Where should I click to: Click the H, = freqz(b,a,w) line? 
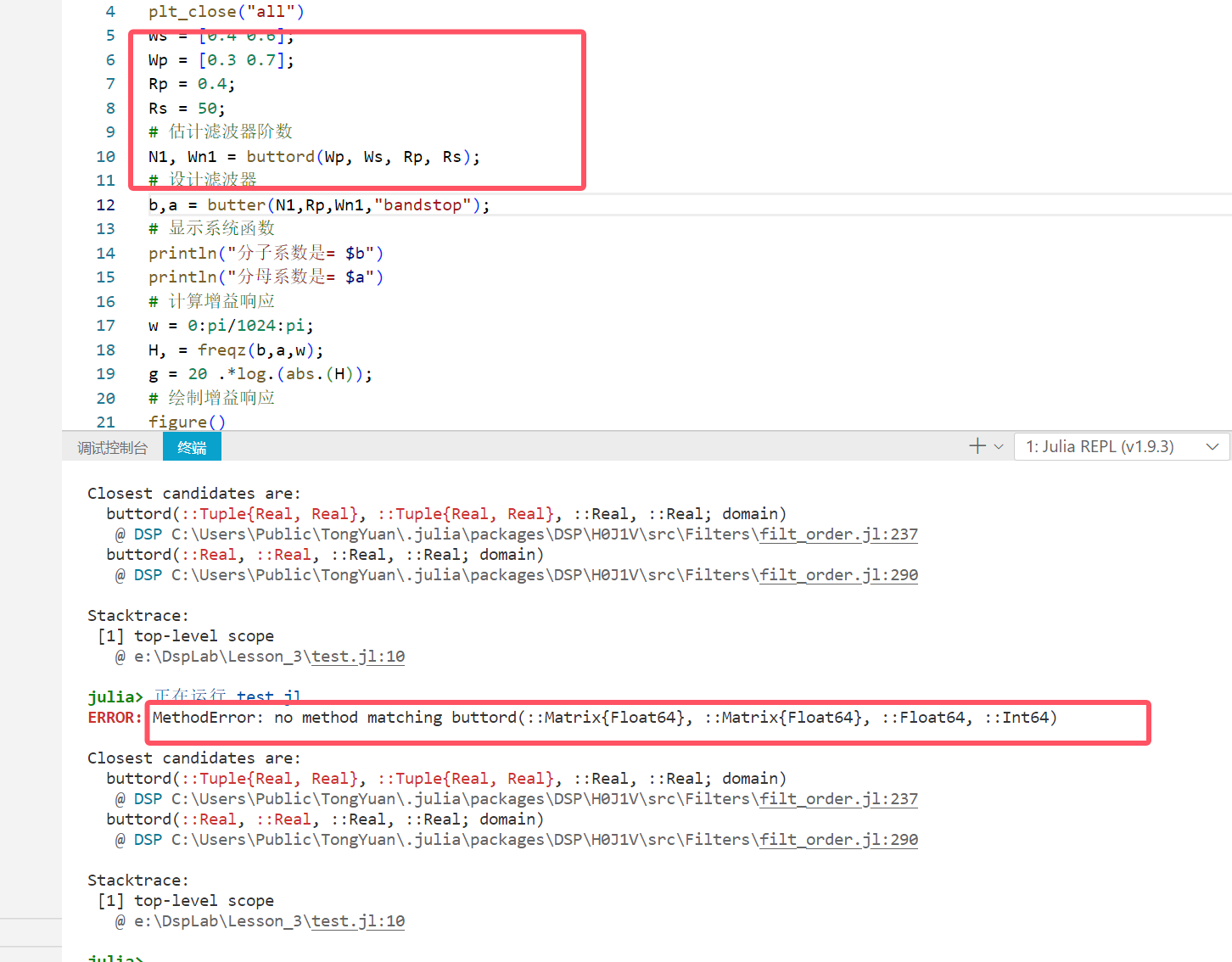pyautogui.click(x=236, y=350)
